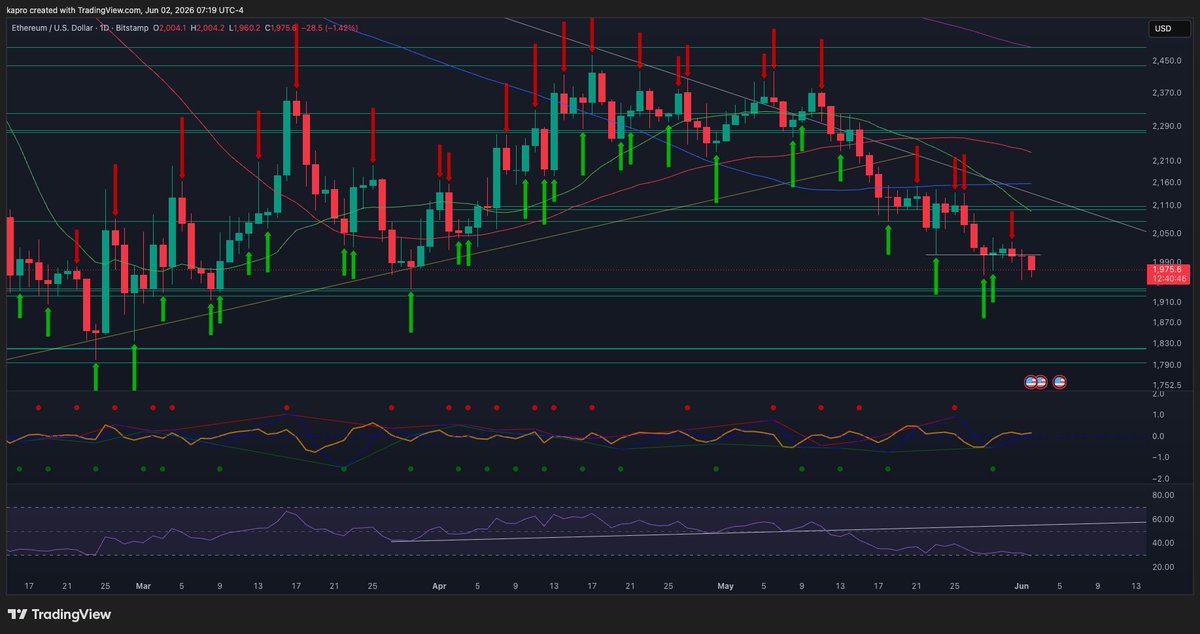Click the leftmost US flag economic event icon
This screenshot has height=634, width=1200.
click(x=1031, y=381)
